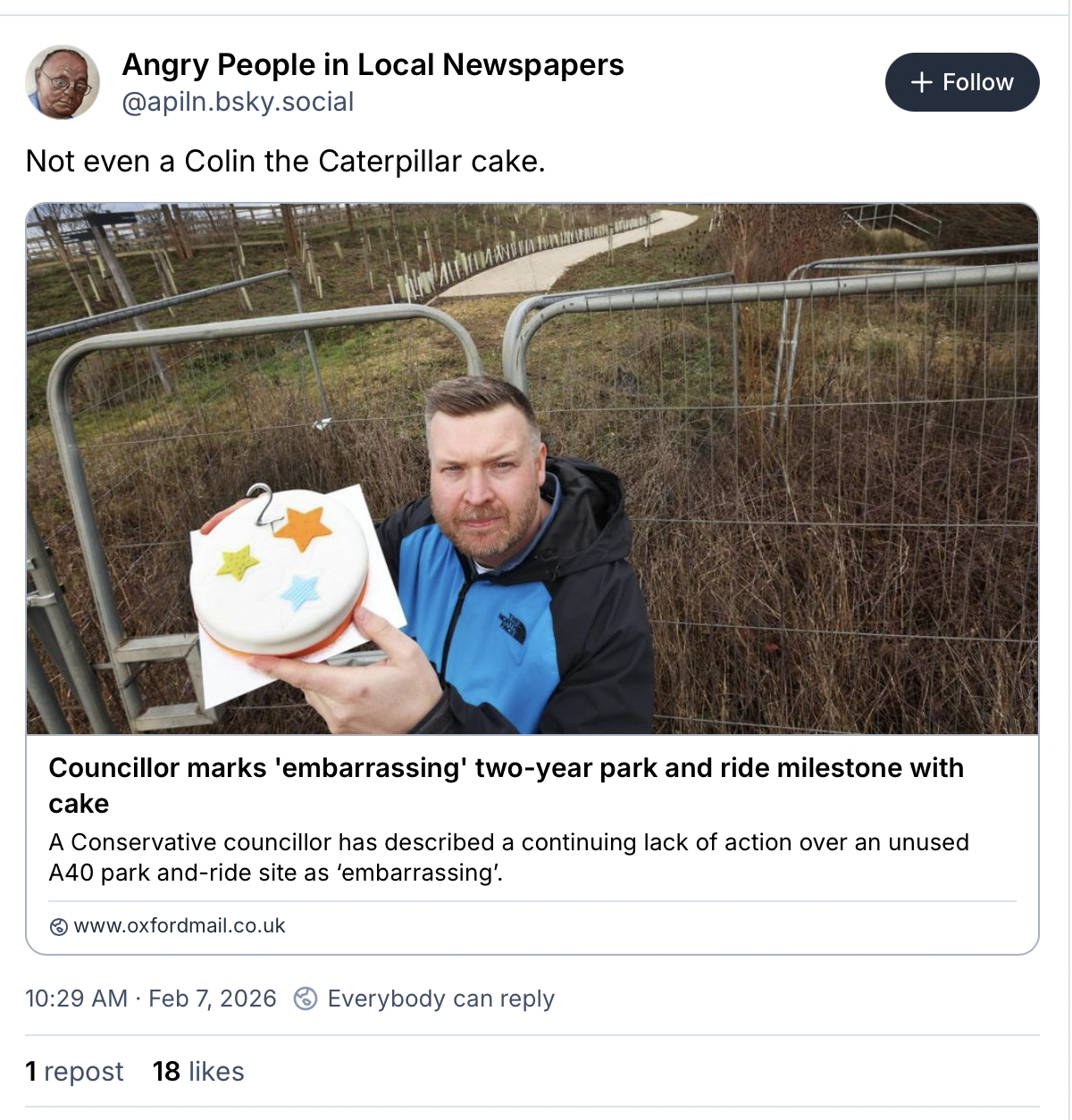Click the globe icon beside www.oxfordmail.co.uk

[59, 926]
